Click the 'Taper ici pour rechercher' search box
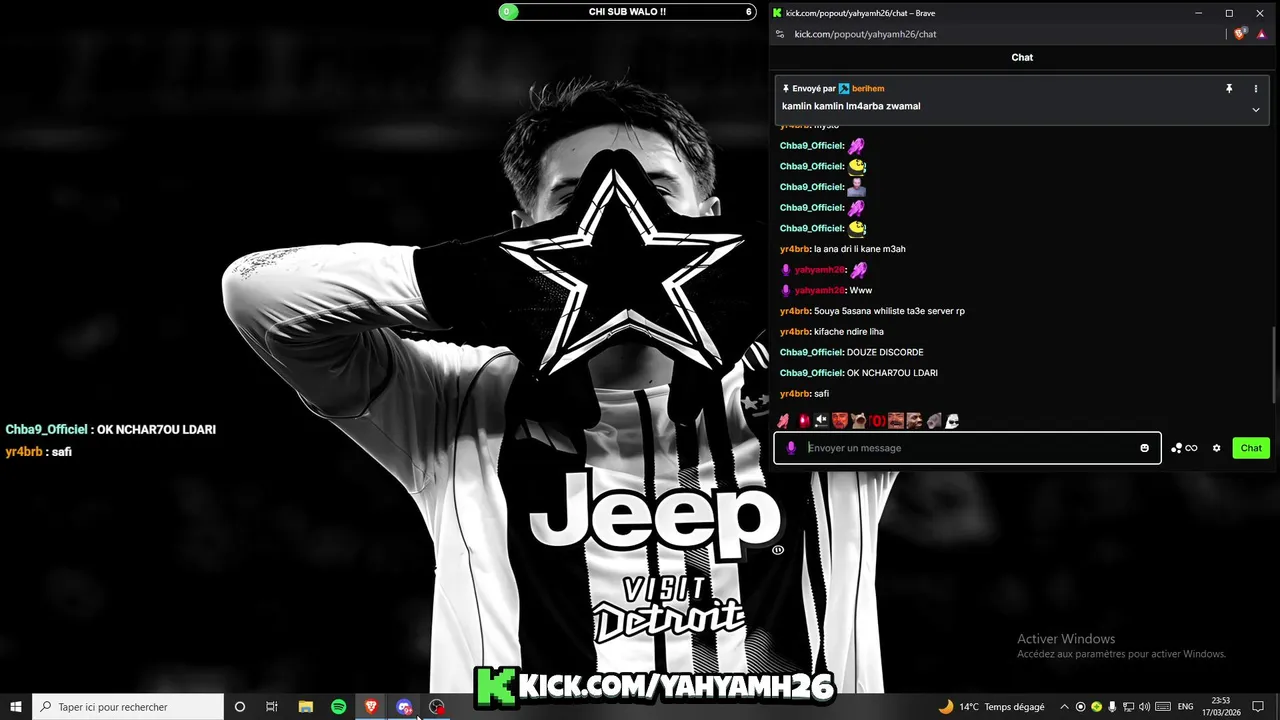The image size is (1280, 720). pos(128,707)
